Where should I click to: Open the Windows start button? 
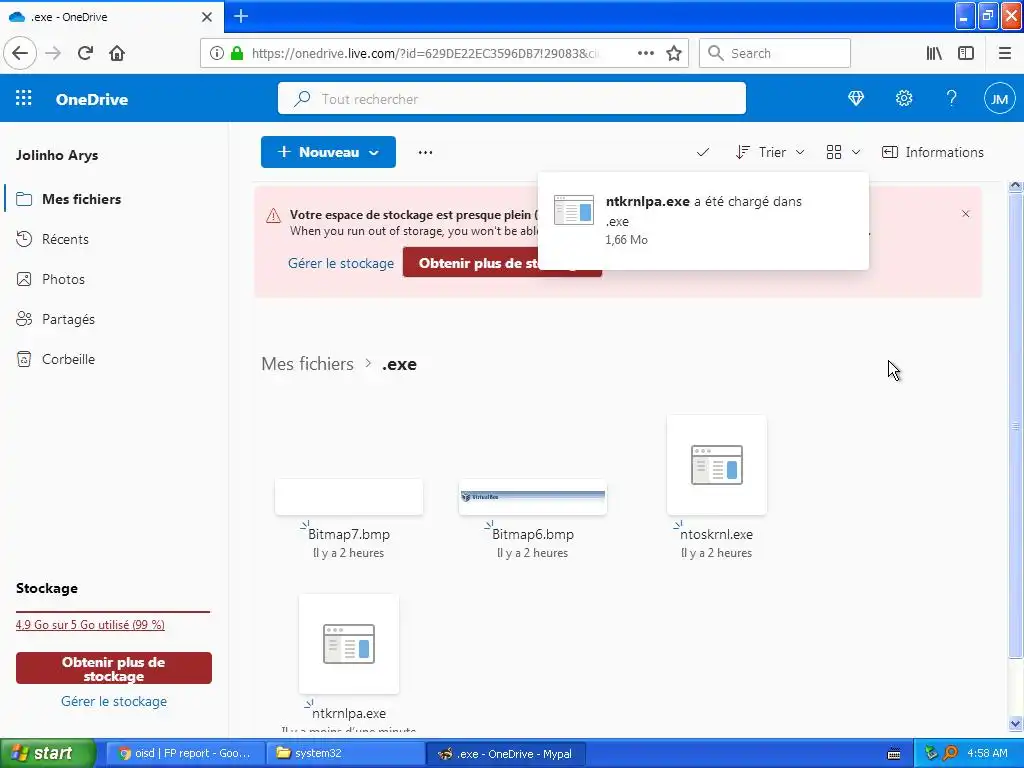[x=48, y=753]
